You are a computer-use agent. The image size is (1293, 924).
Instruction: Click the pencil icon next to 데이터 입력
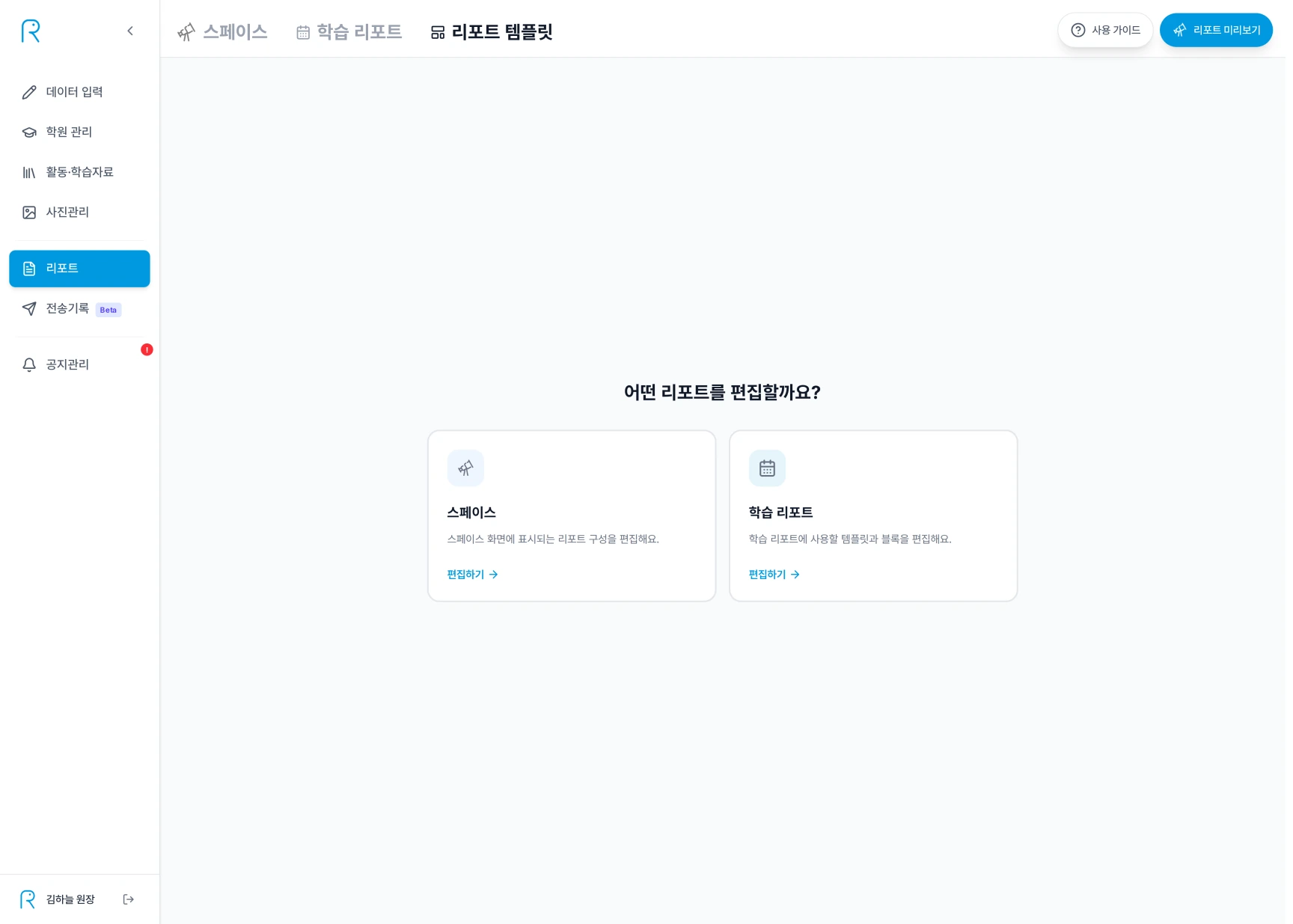(x=29, y=92)
